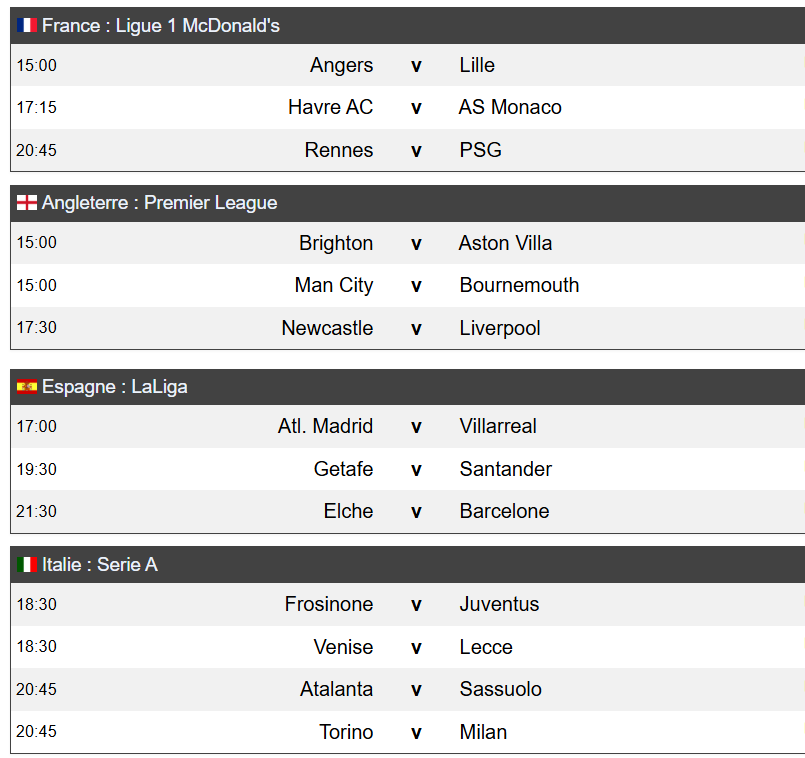Open the Getafe v Santander match
Image resolution: width=805 pixels, height=758 pixels.
408,469
